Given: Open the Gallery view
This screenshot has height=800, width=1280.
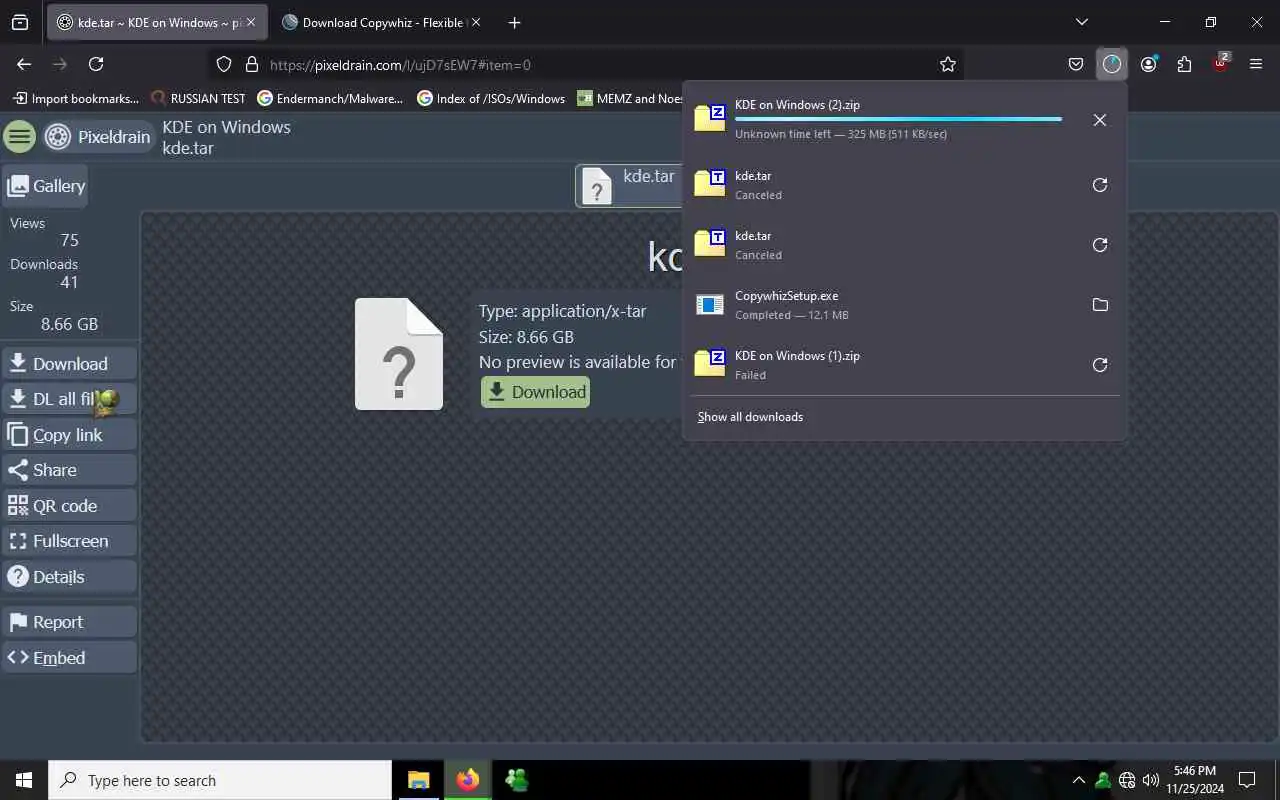Looking at the screenshot, I should (x=45, y=186).
